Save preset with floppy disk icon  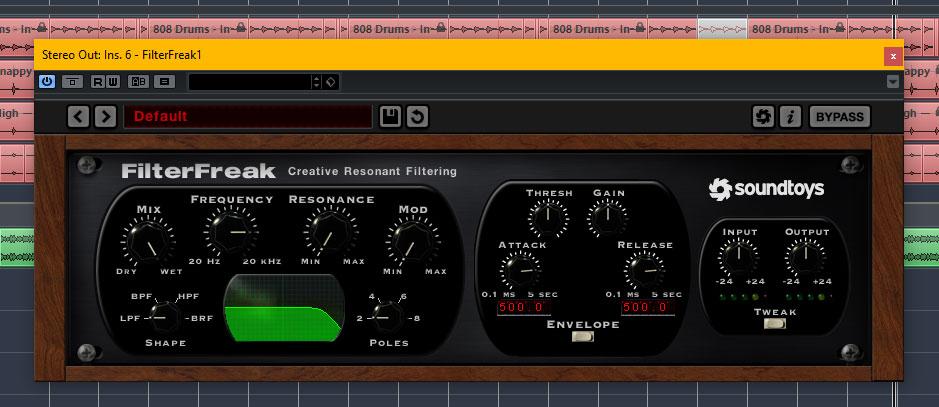390,117
